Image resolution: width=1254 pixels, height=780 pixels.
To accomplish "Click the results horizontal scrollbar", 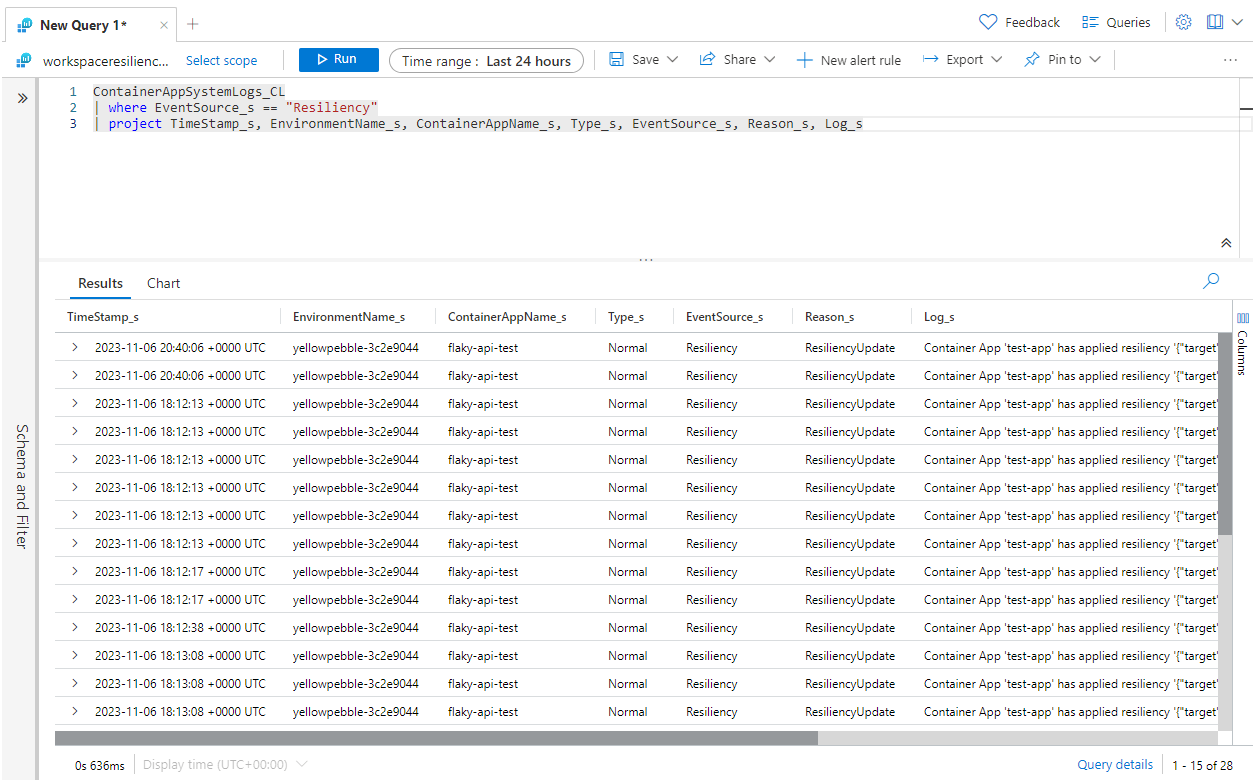I will (430, 737).
